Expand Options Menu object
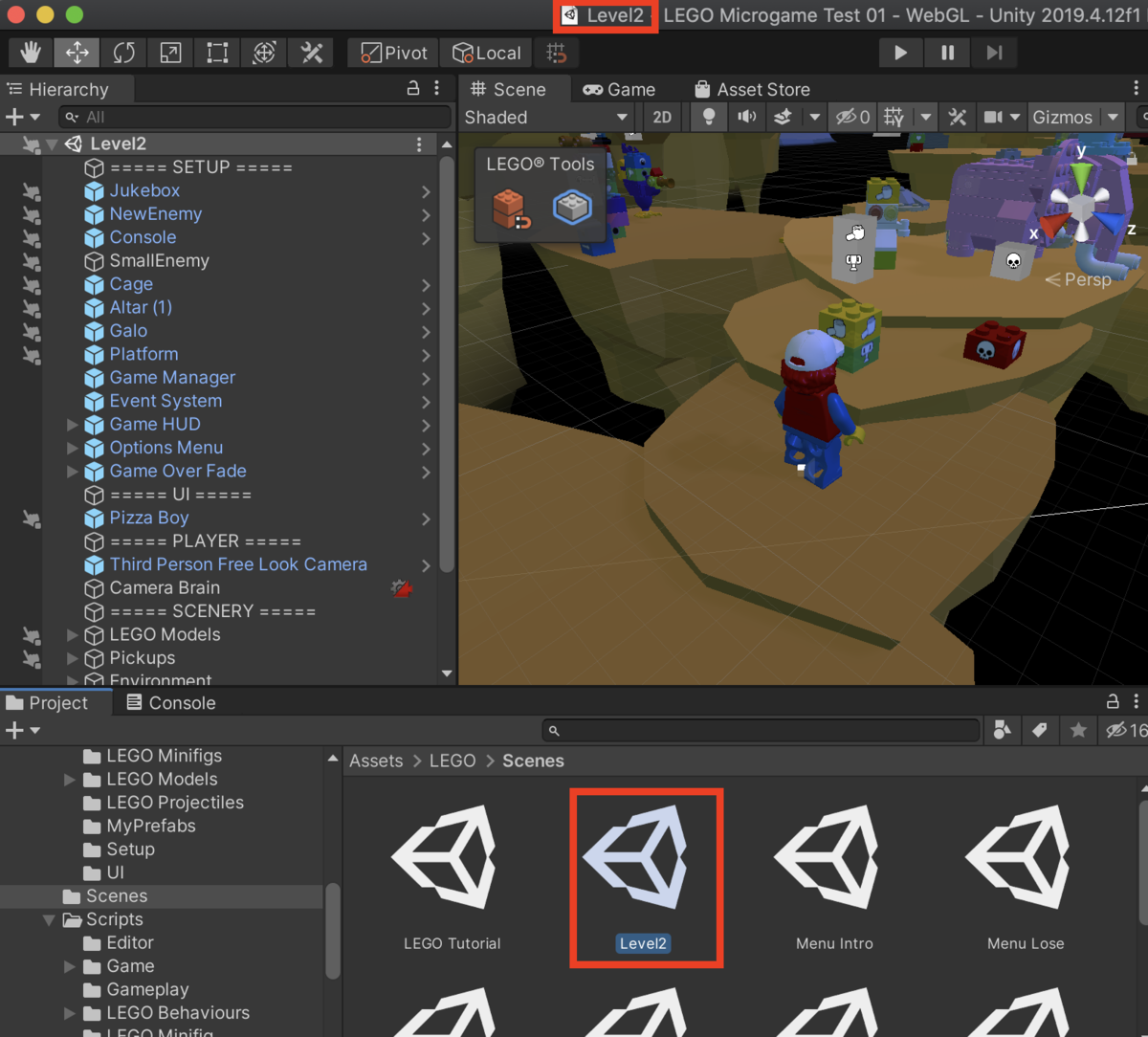 tap(72, 448)
